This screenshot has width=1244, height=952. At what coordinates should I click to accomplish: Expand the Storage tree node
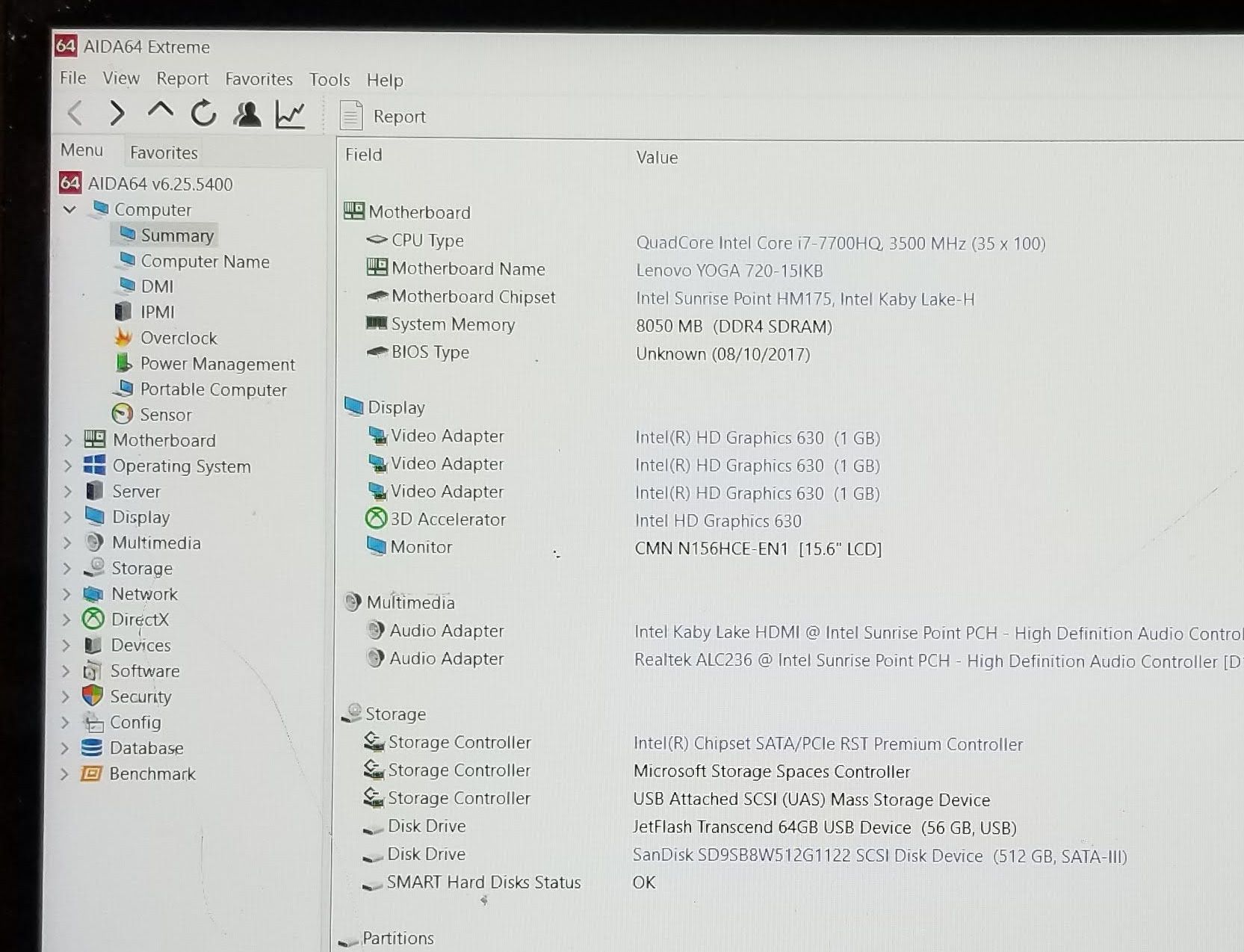(67, 569)
